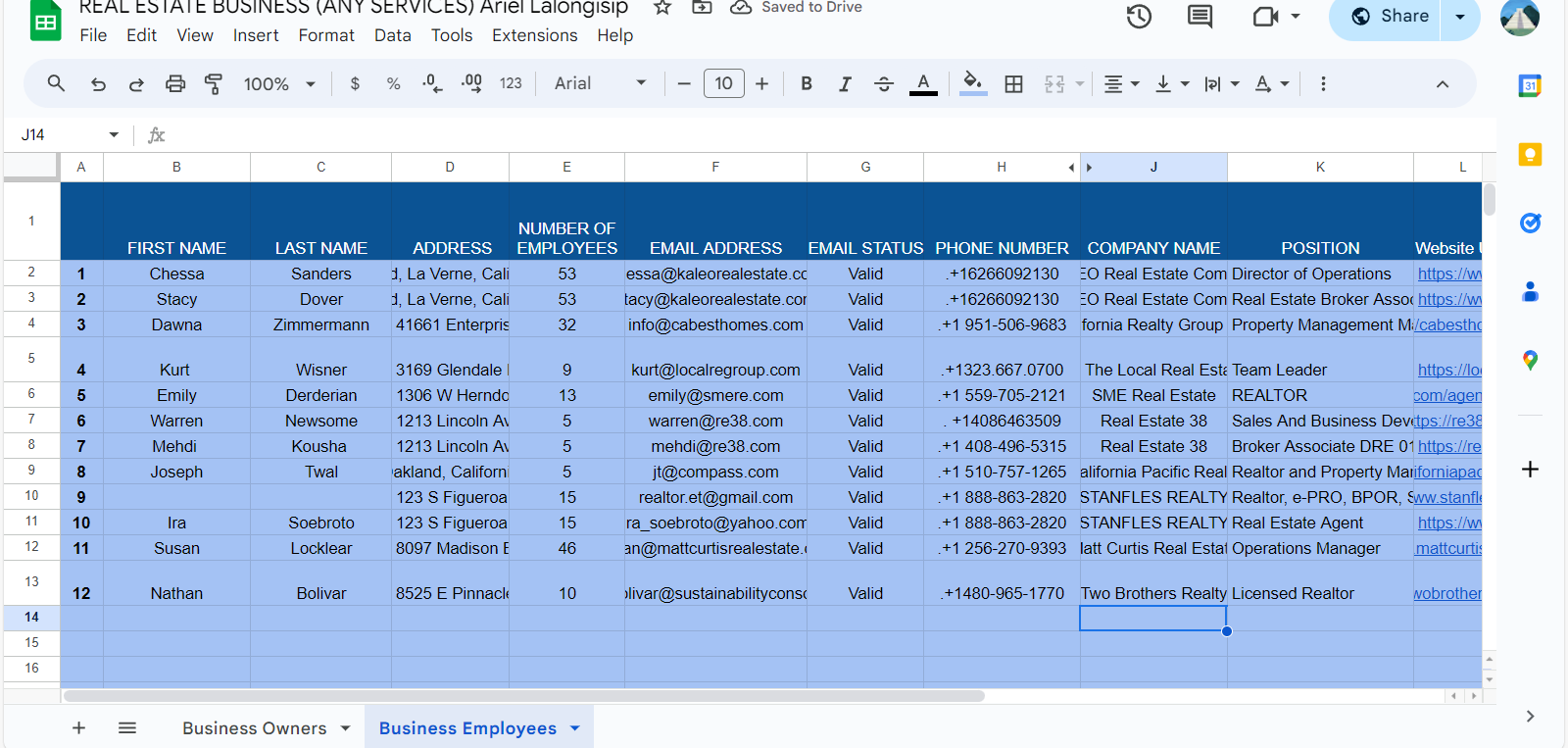Format as currency
Image resolution: width=1568 pixels, height=748 pixels.
click(355, 84)
